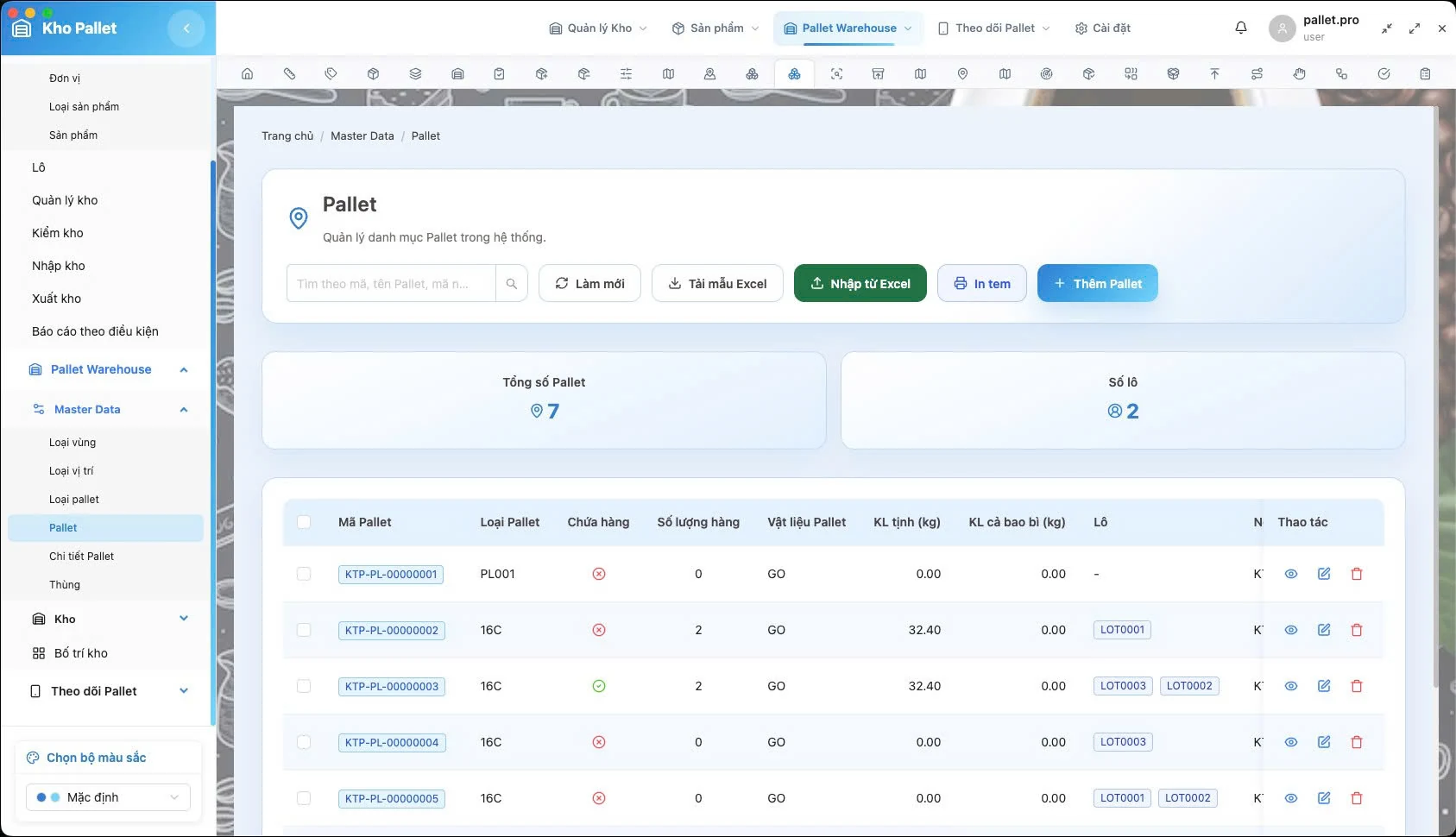Open the Sản phẩm top menu dropdown

[715, 28]
